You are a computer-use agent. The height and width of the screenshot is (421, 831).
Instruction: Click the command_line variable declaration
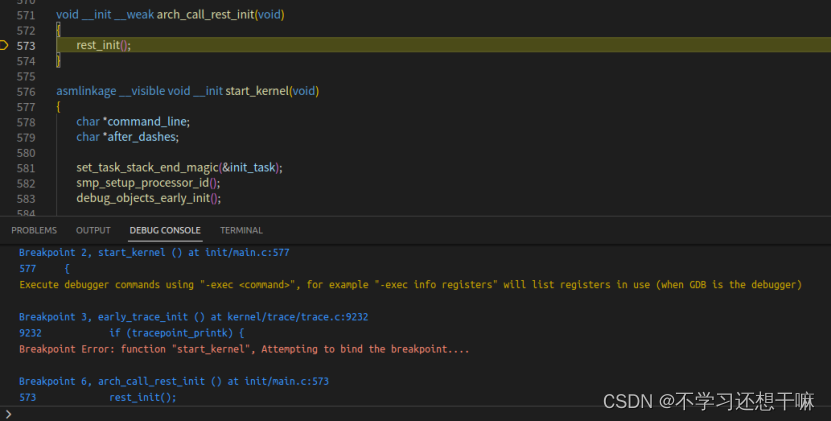[146, 122]
